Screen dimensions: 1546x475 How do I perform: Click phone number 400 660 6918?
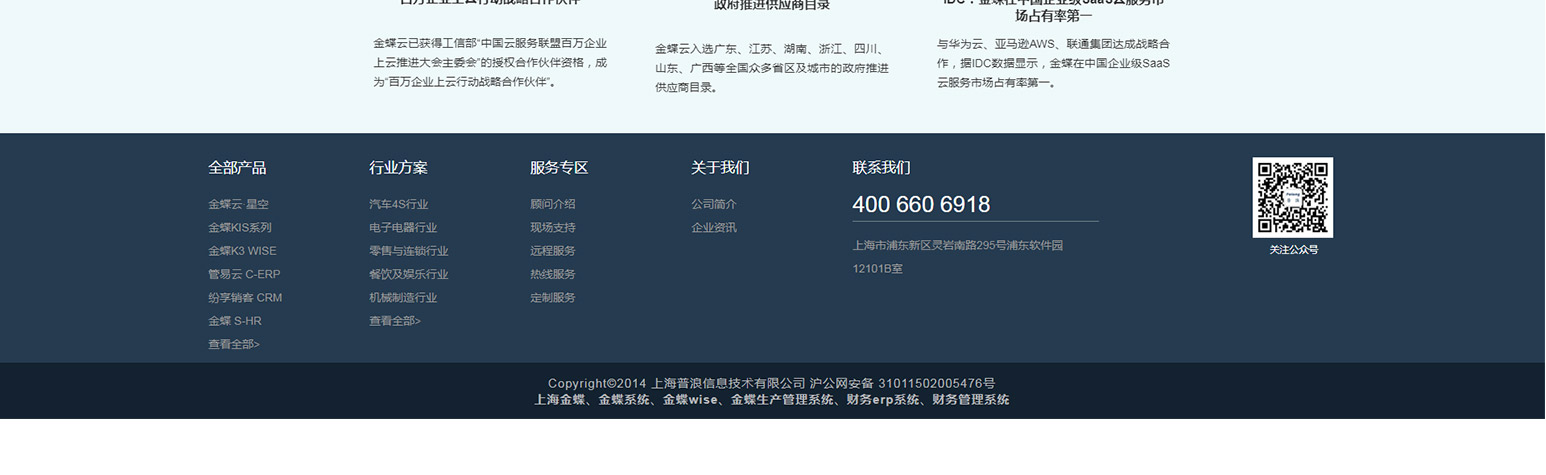[921, 205]
